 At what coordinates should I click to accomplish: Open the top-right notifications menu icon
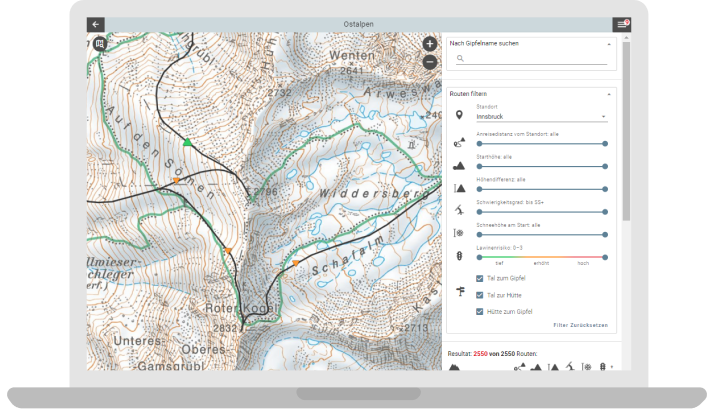pyautogui.click(x=621, y=24)
